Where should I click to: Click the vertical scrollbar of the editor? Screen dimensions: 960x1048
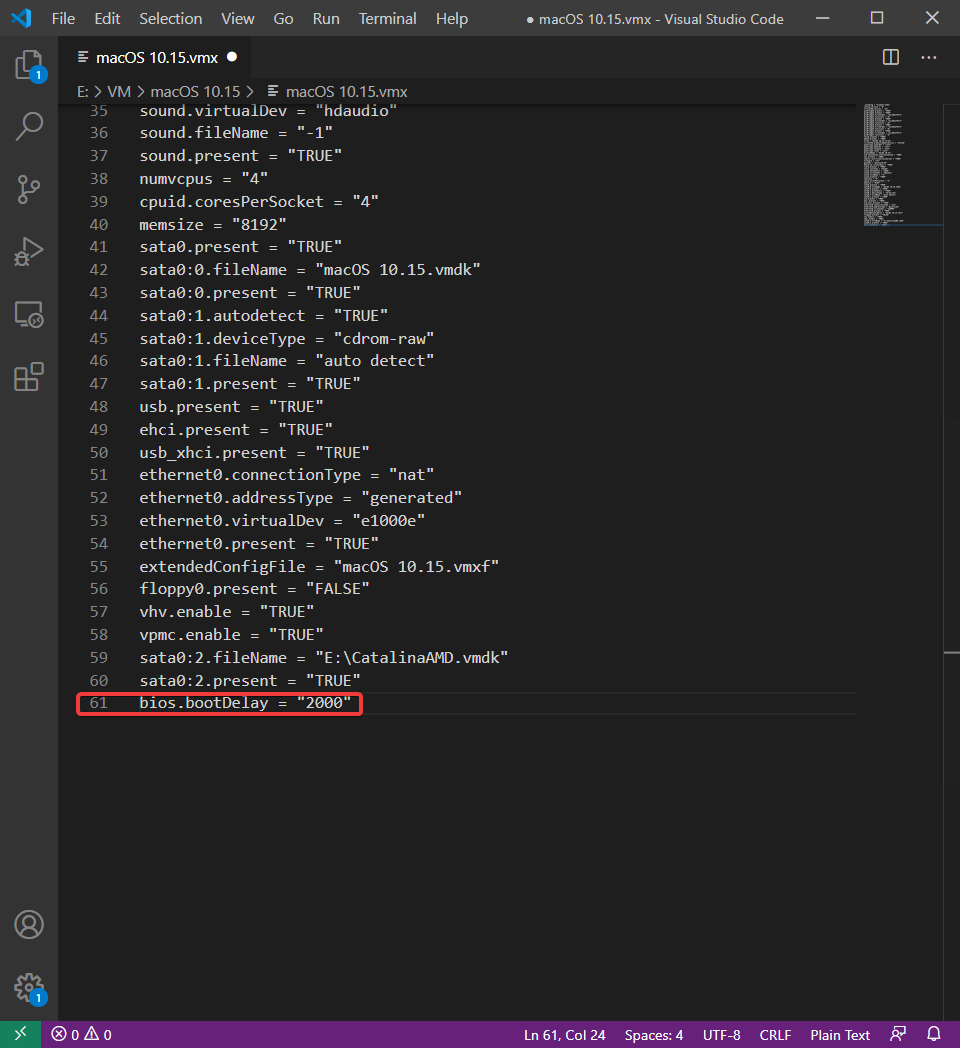point(951,561)
